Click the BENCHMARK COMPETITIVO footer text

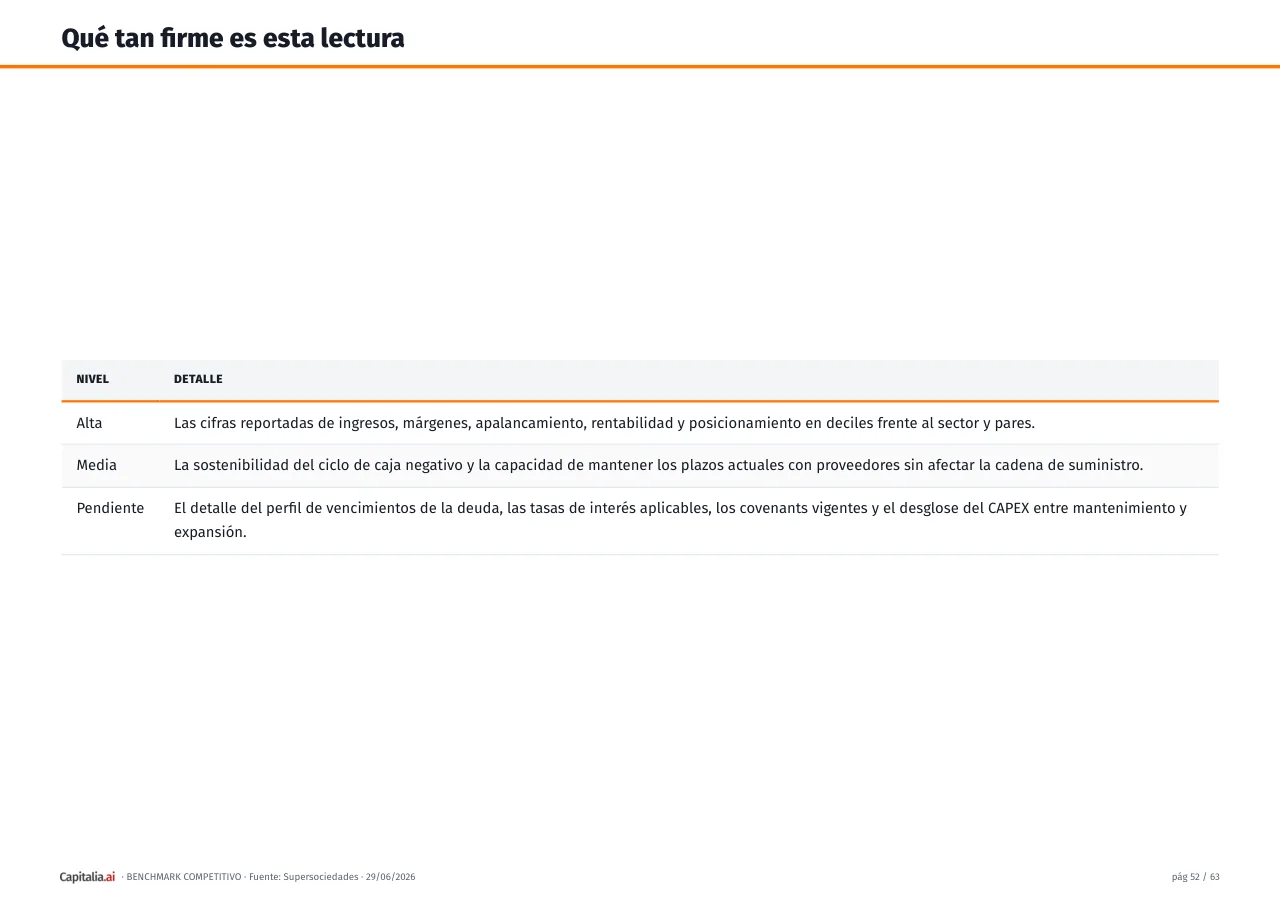184,877
